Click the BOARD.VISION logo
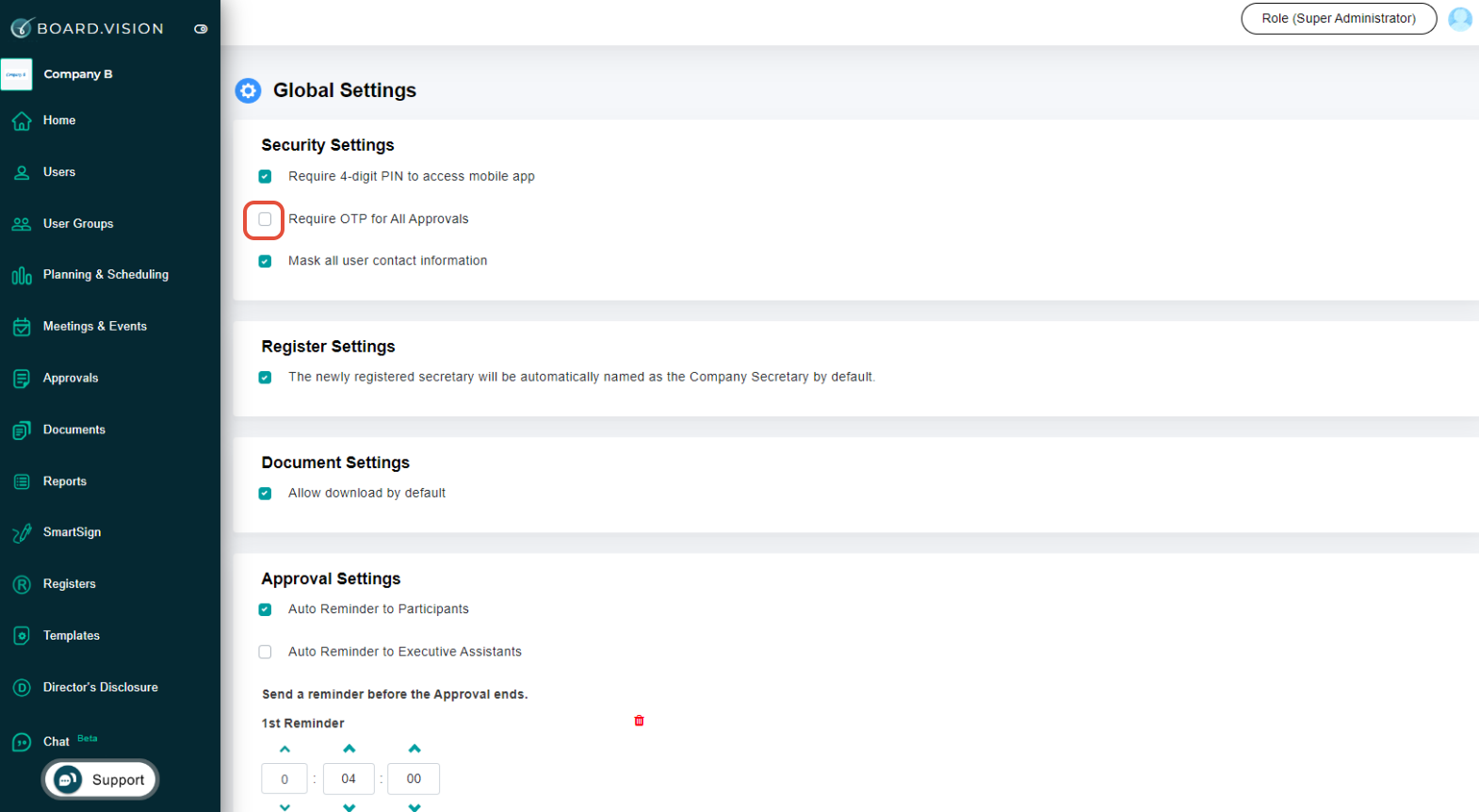Screen dimensions: 1479x812 click(x=87, y=28)
